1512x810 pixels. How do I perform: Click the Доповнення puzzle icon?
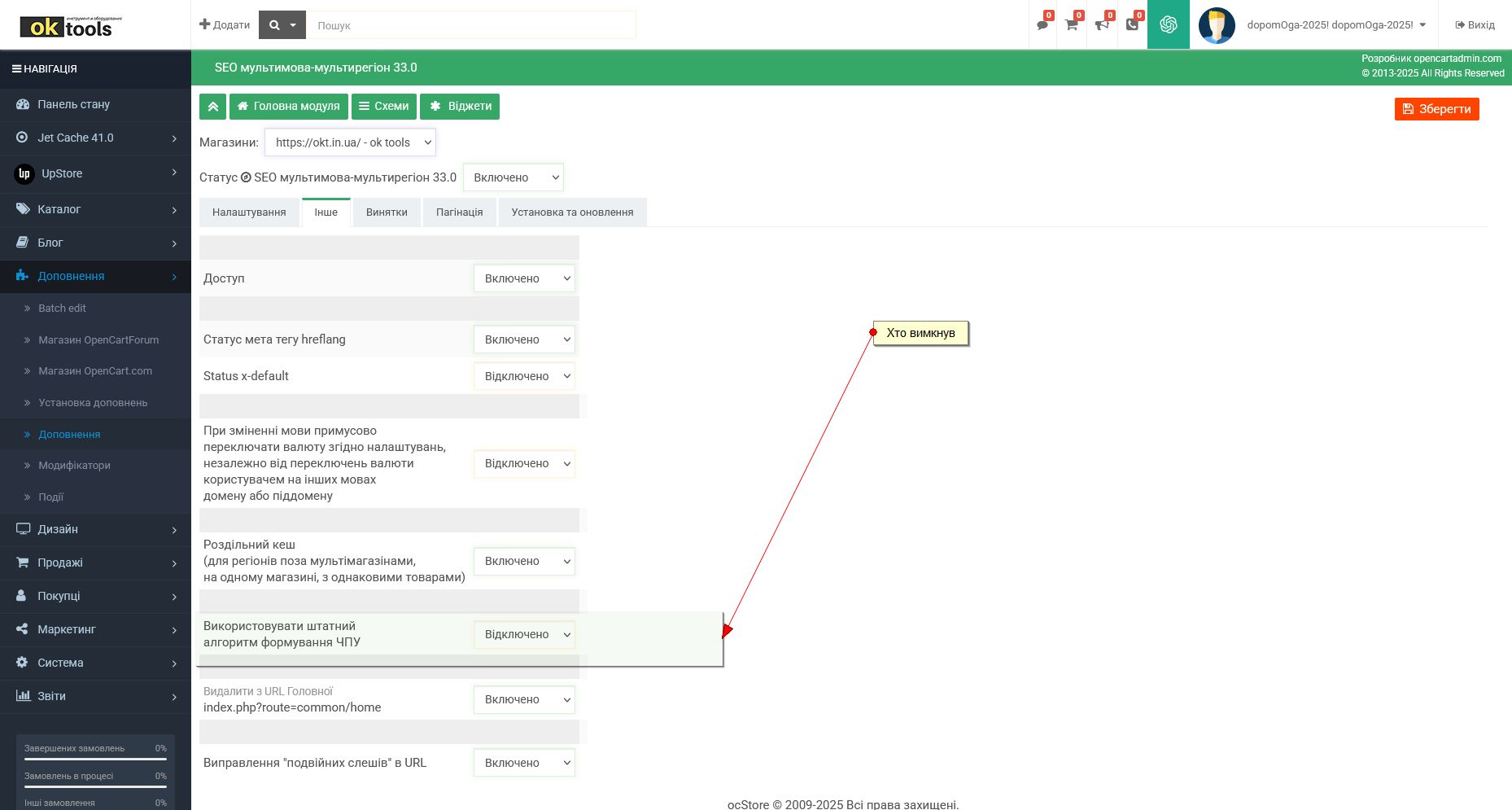tap(22, 276)
